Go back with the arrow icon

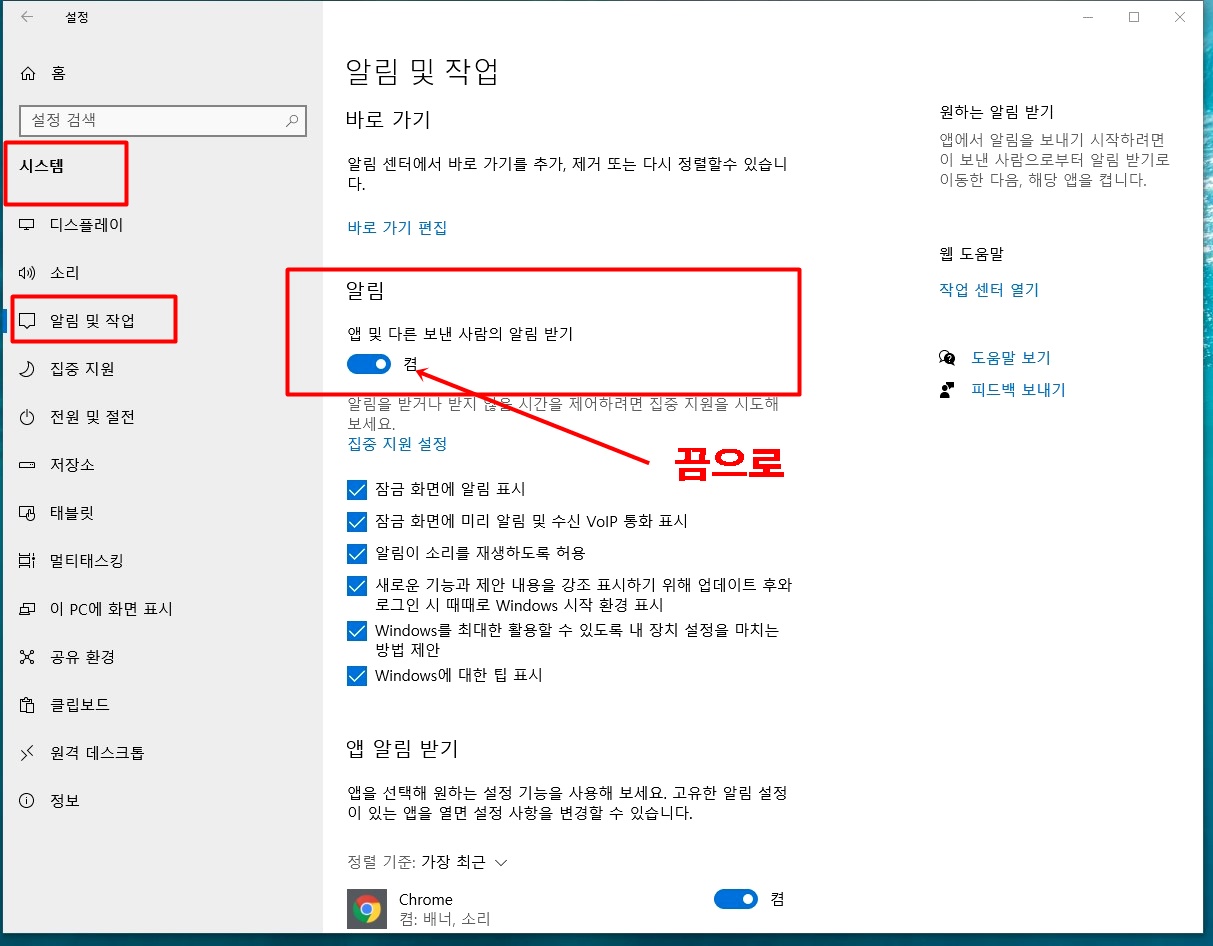(x=26, y=17)
